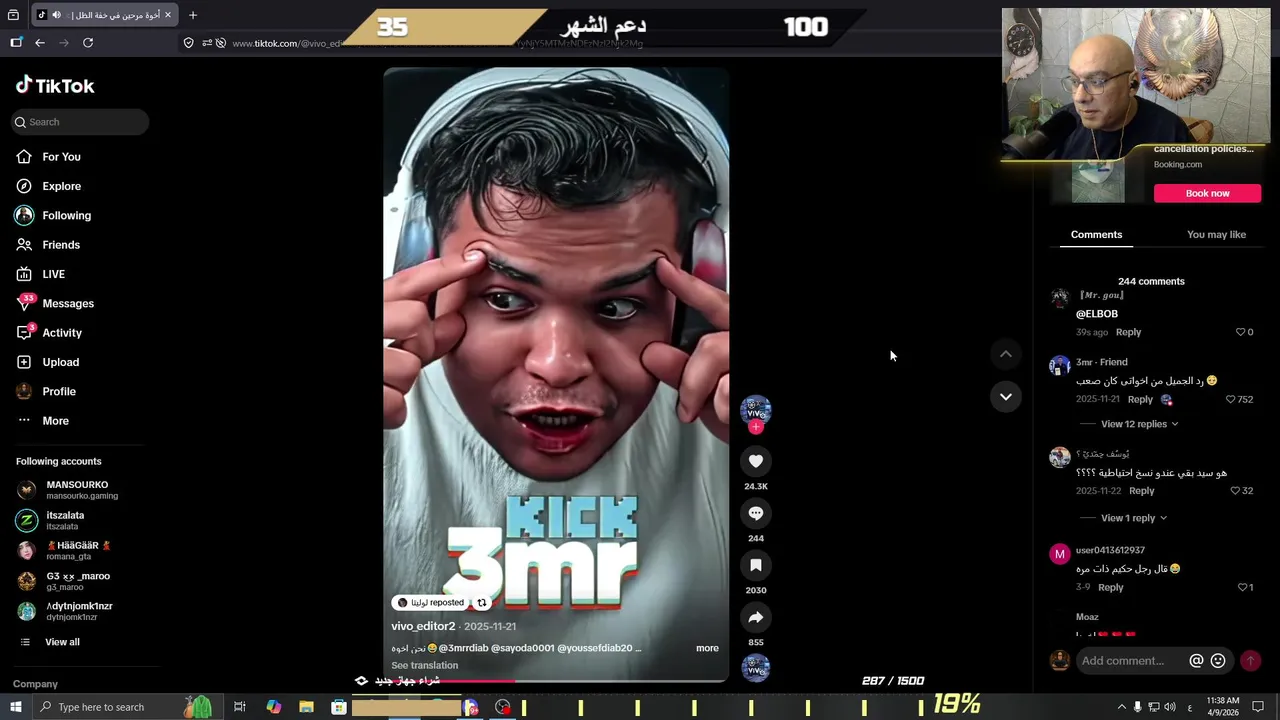Screen dimensions: 1280x720
Task: Expand View all following accounts
Action: pyautogui.click(x=50, y=642)
